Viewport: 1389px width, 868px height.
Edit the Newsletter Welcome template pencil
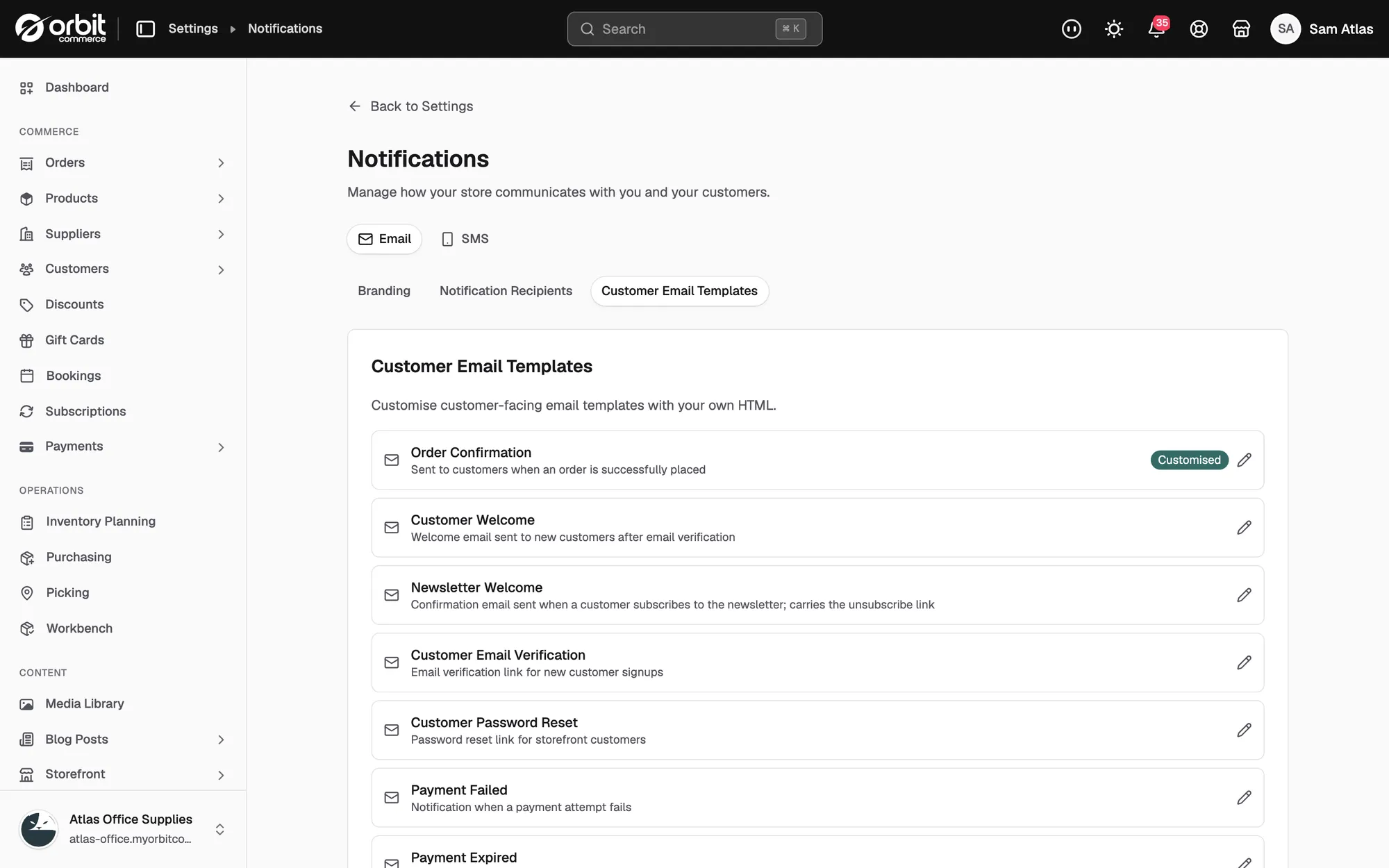pyautogui.click(x=1244, y=595)
